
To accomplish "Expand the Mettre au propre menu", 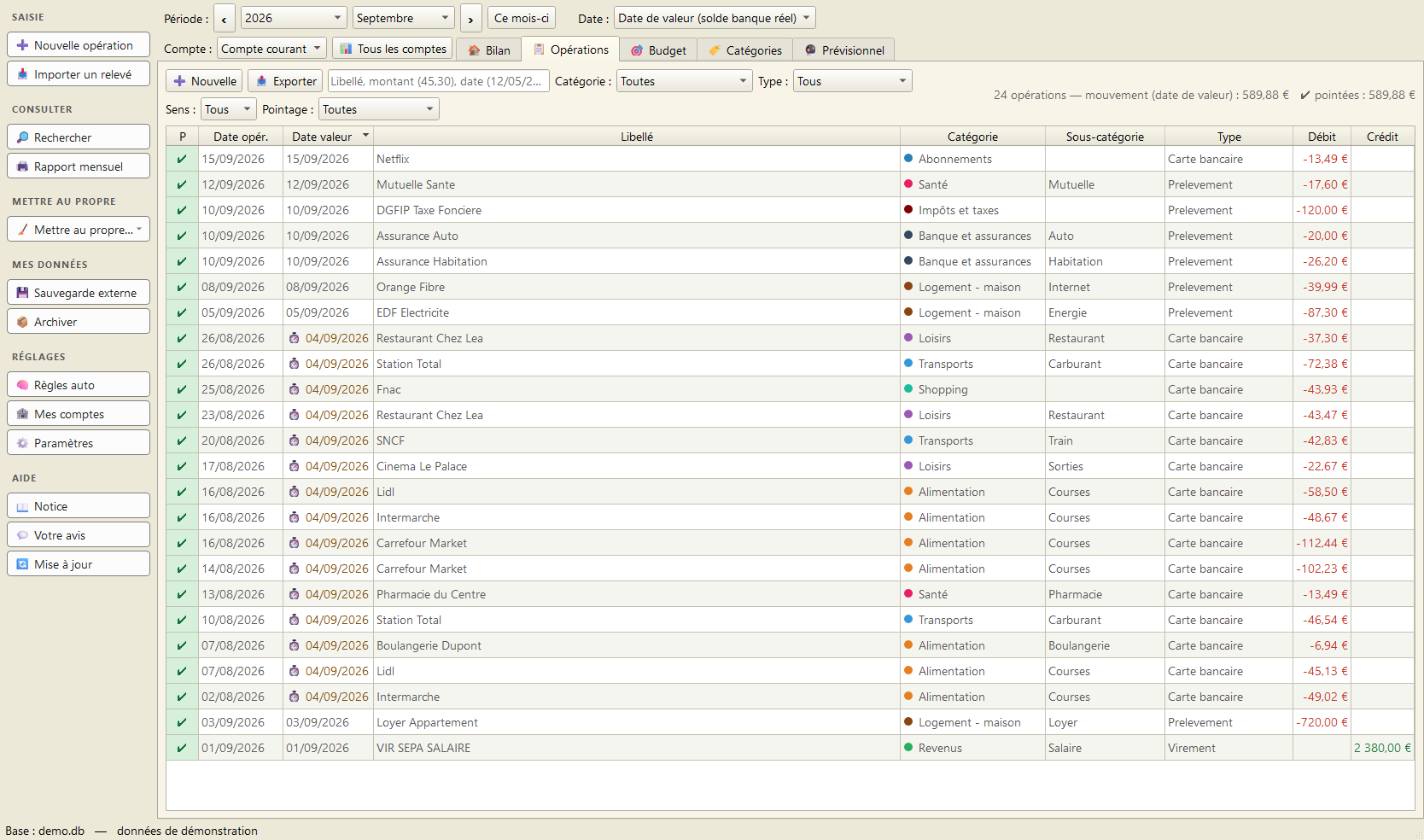I will tap(79, 230).
